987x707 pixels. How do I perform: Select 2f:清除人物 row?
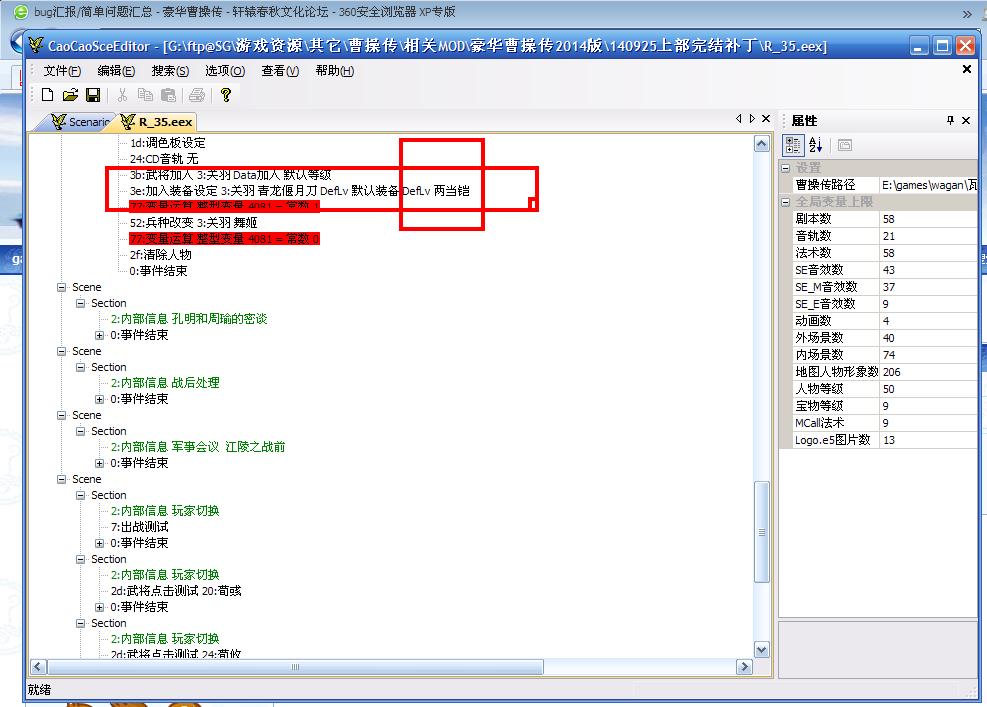pyautogui.click(x=161, y=254)
